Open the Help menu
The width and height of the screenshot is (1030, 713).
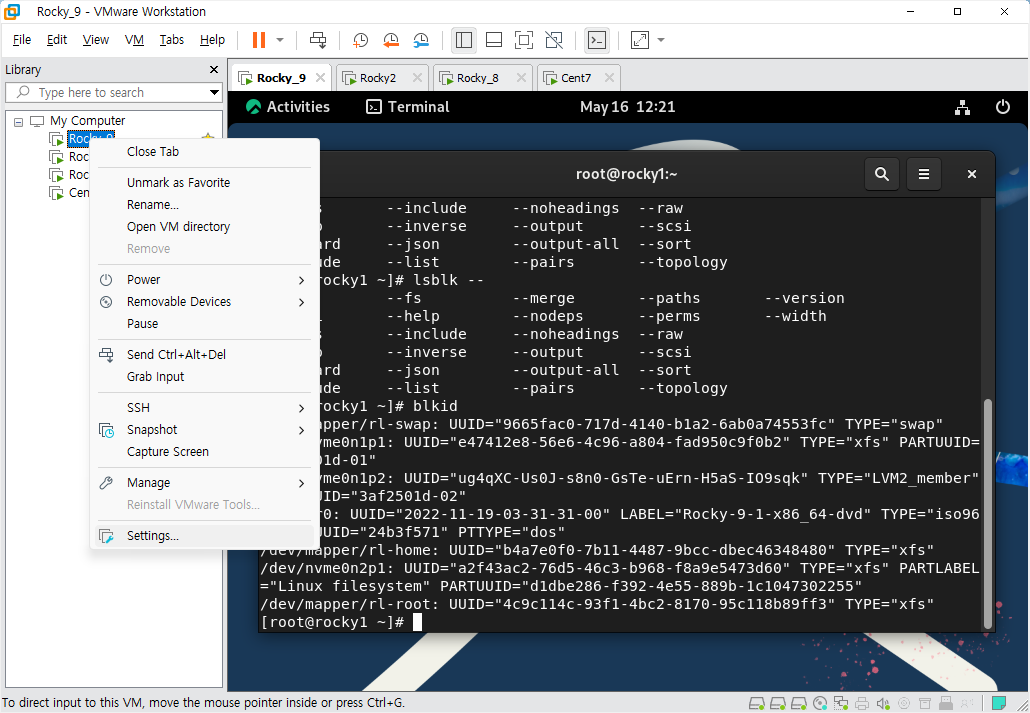point(212,40)
